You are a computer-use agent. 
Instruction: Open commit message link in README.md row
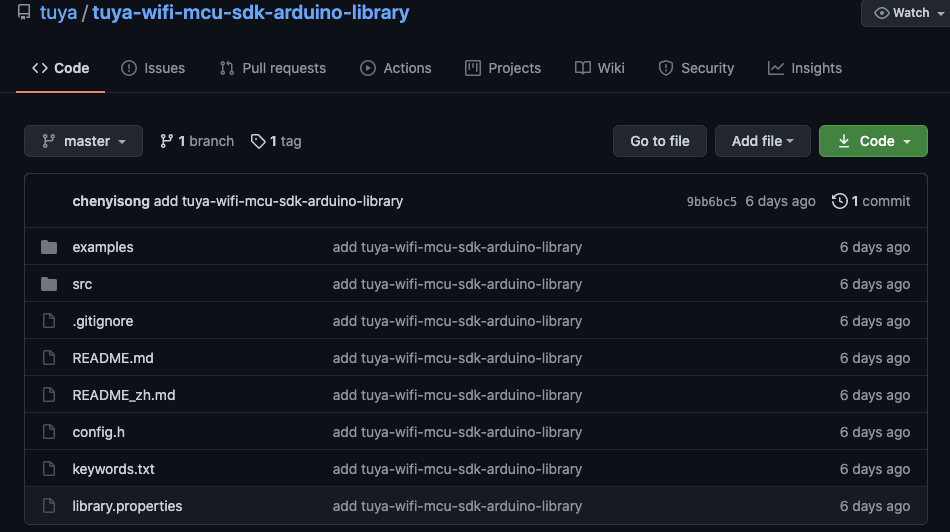[457, 358]
